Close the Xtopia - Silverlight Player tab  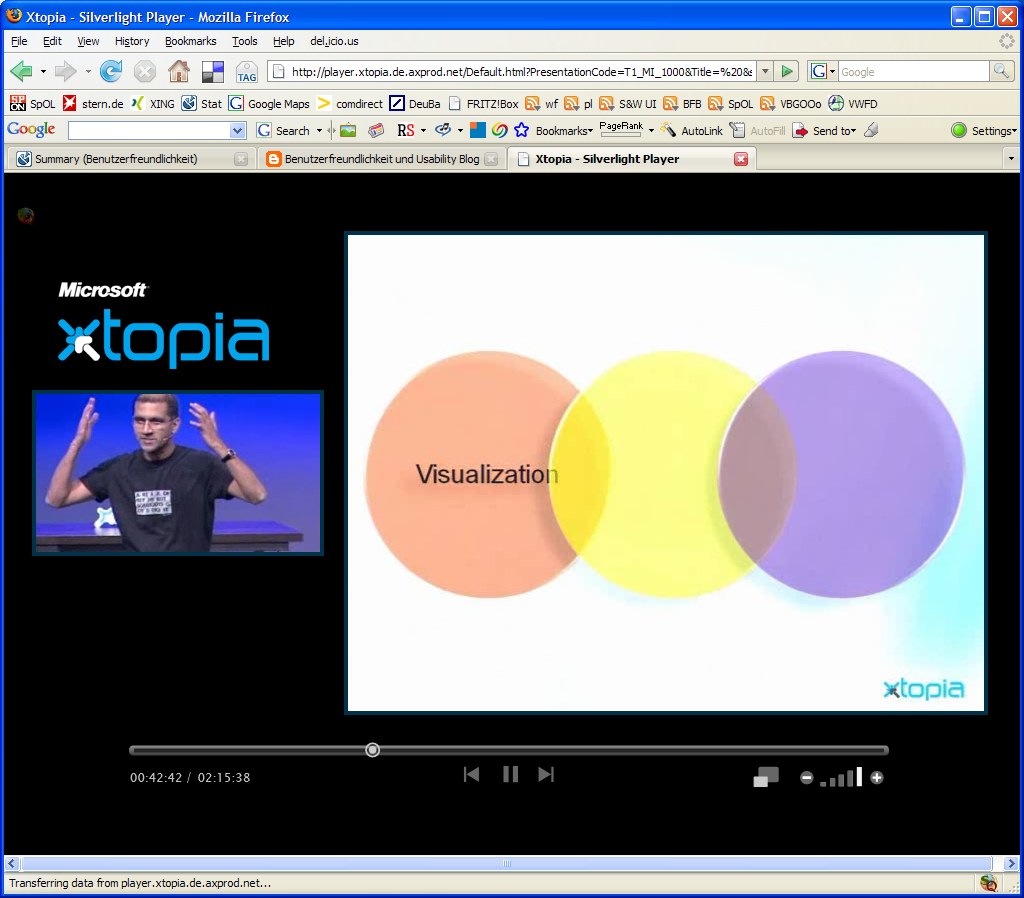(741, 159)
